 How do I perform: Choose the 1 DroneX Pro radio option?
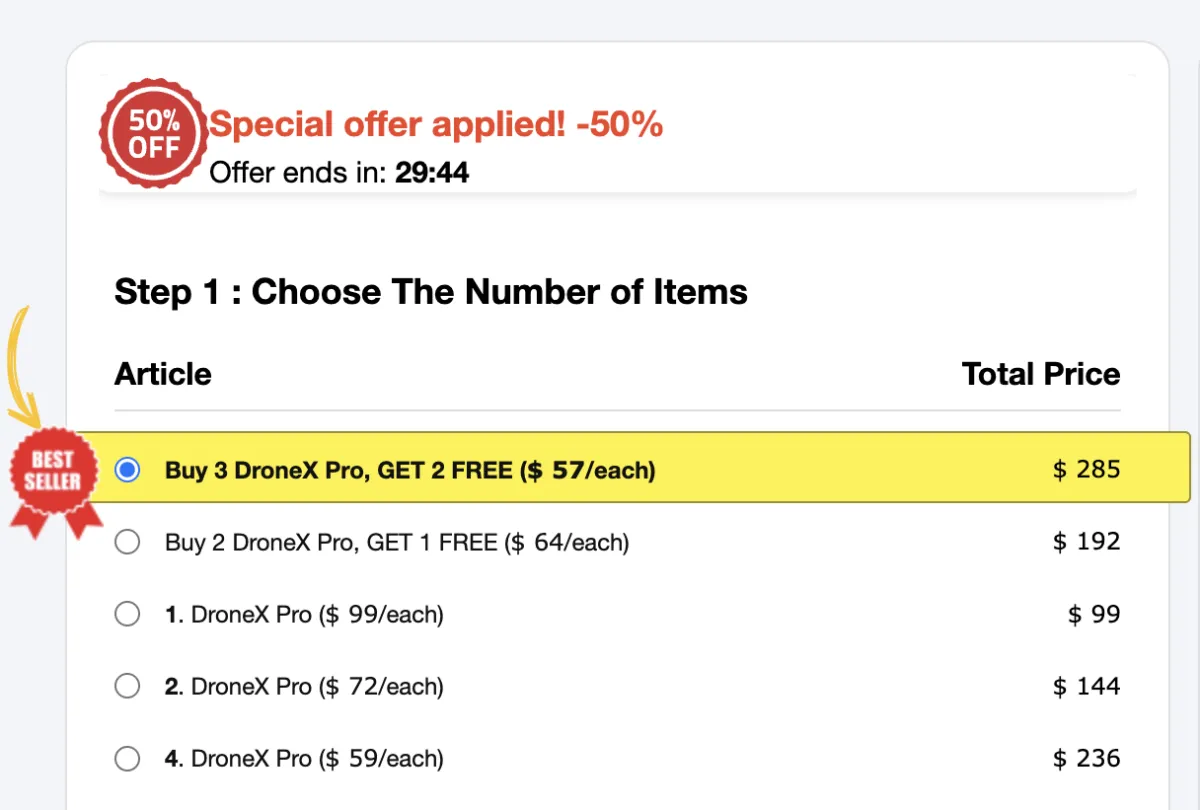pyautogui.click(x=128, y=614)
